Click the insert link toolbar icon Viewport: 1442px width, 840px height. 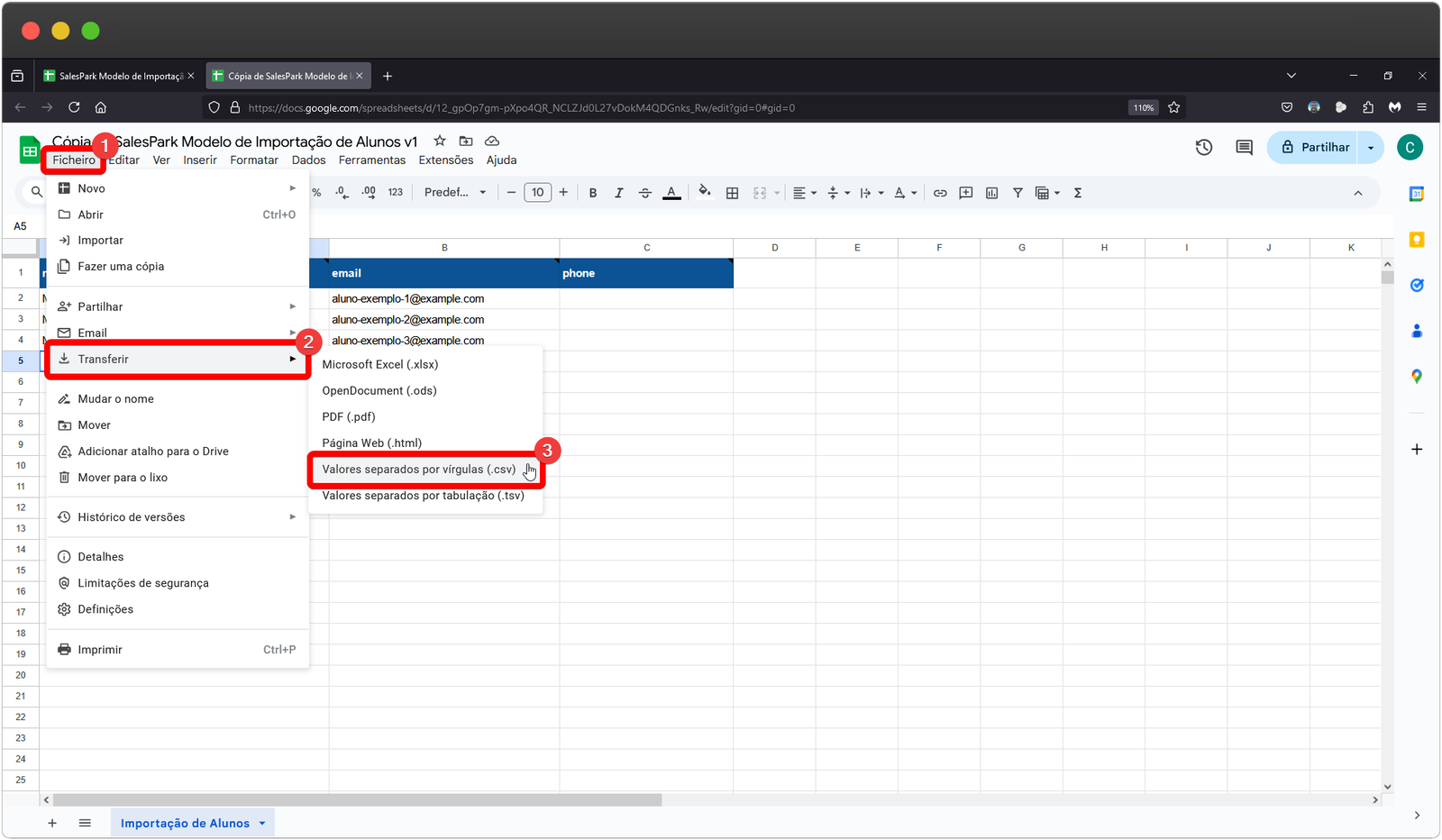click(x=940, y=193)
